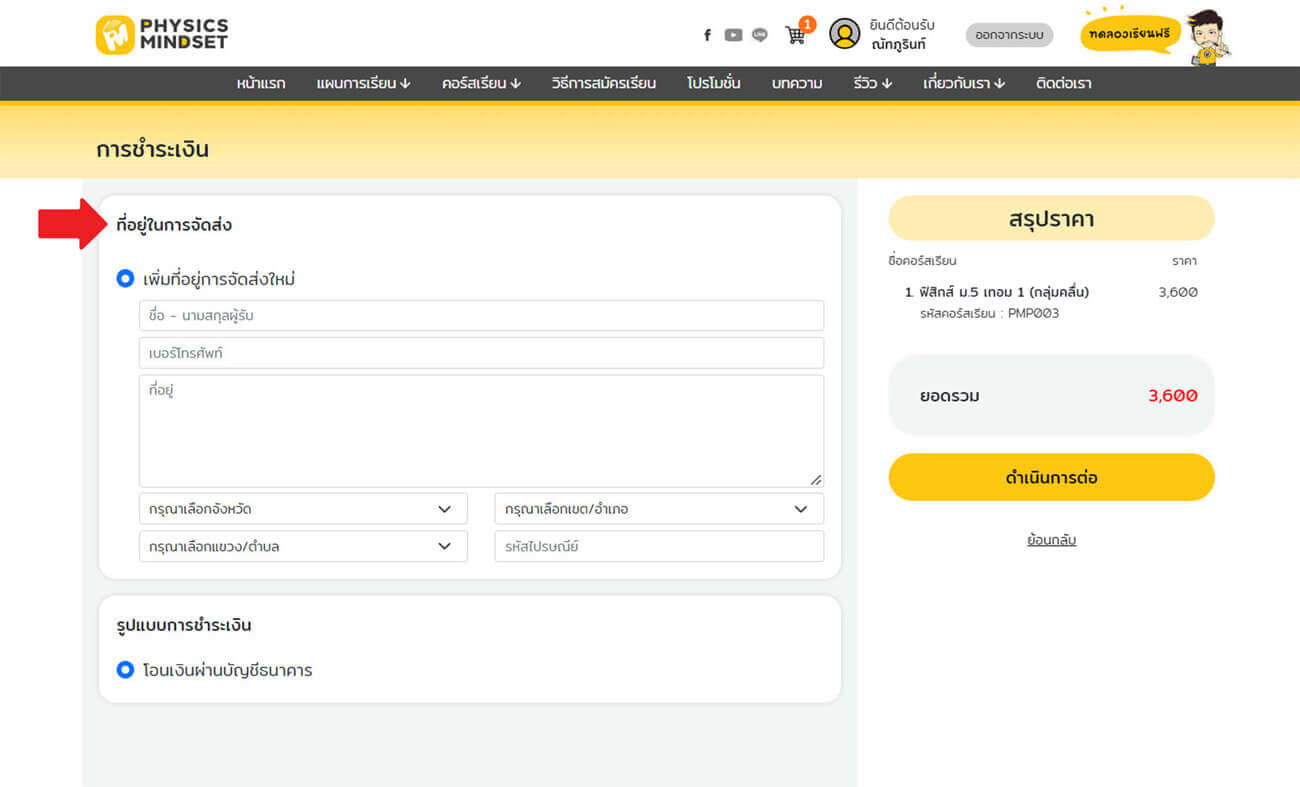Select โอนเงินผ่านบัญชีธนาคาร payment radio button

pos(125,670)
